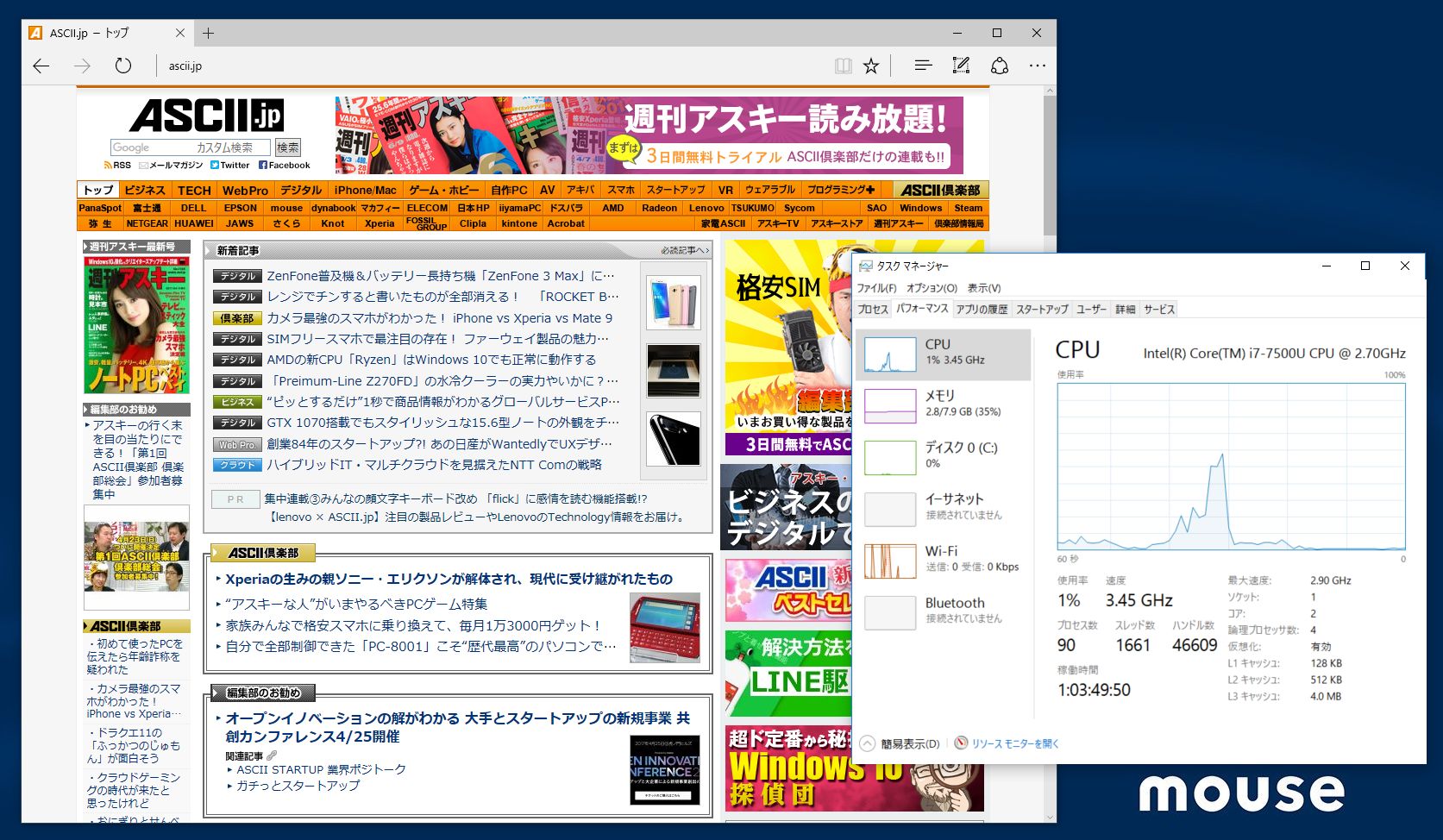Click the 検索 search button

(288, 147)
